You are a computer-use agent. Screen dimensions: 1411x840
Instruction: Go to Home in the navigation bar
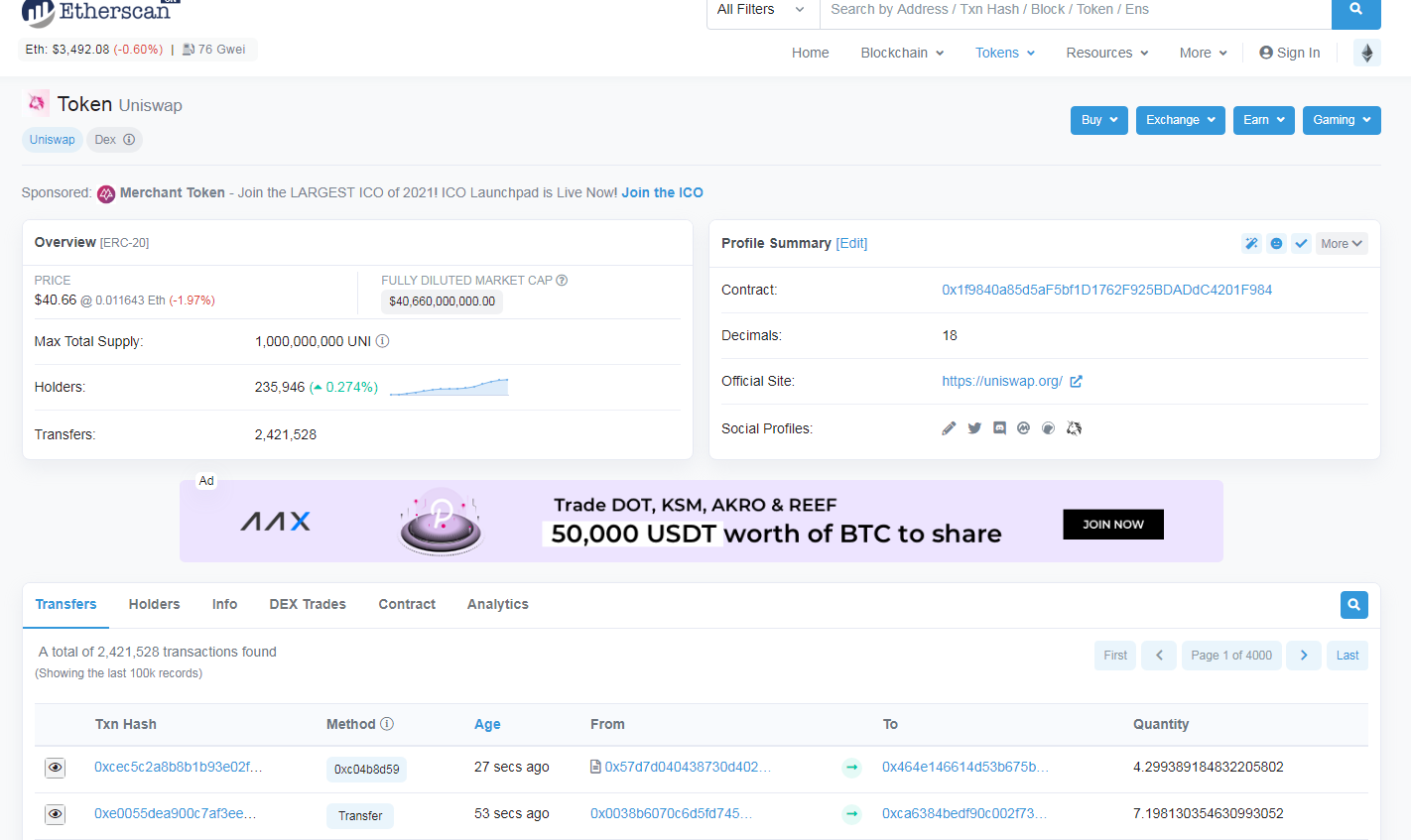(x=810, y=53)
